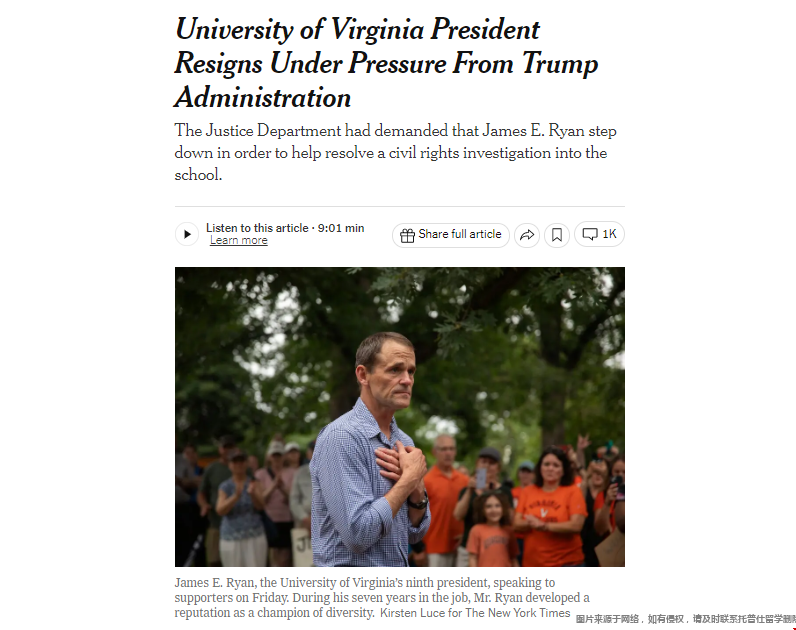Open the photo of James E. Ryan

coord(399,416)
